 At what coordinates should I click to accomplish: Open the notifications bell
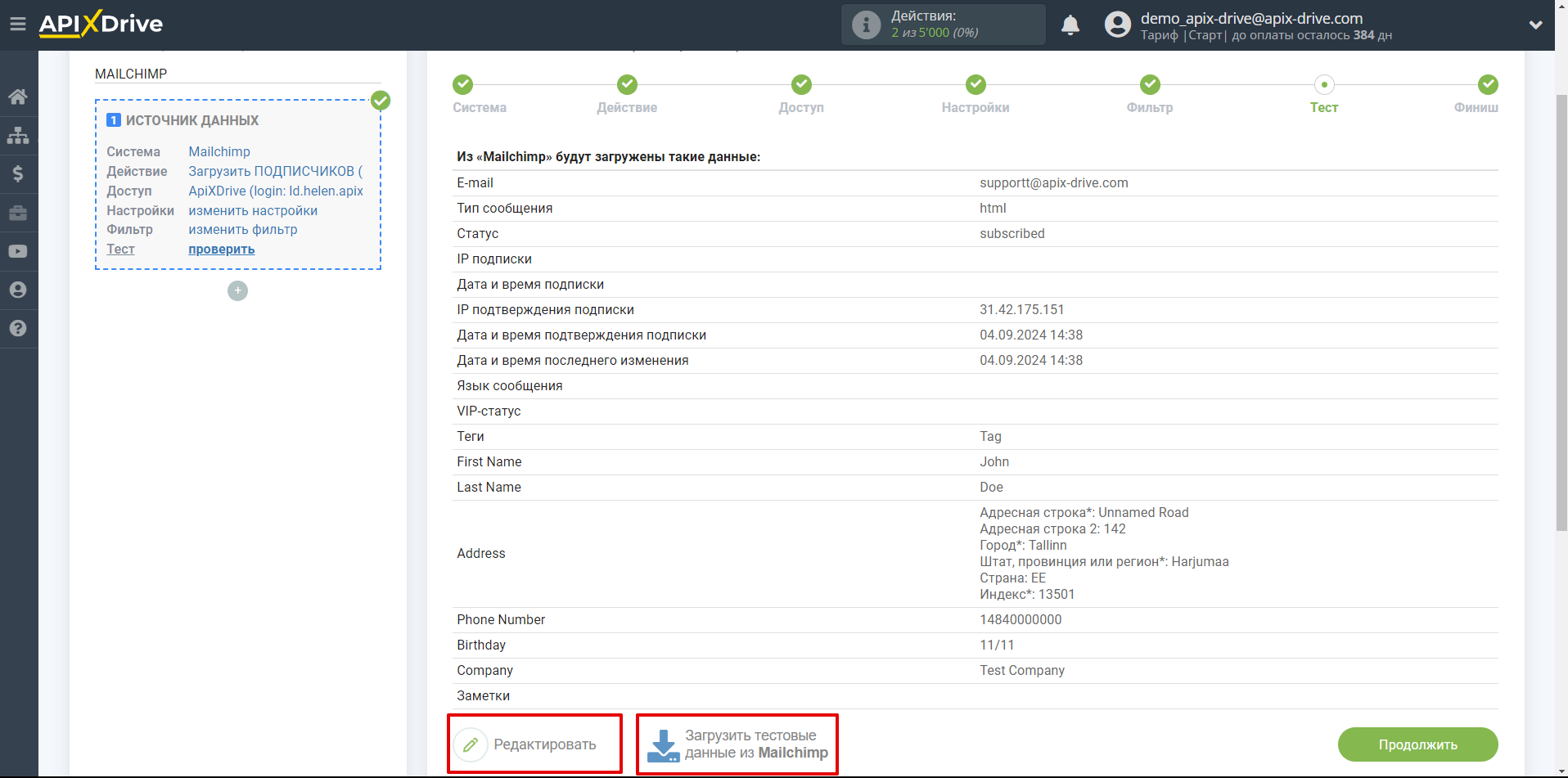(x=1070, y=25)
